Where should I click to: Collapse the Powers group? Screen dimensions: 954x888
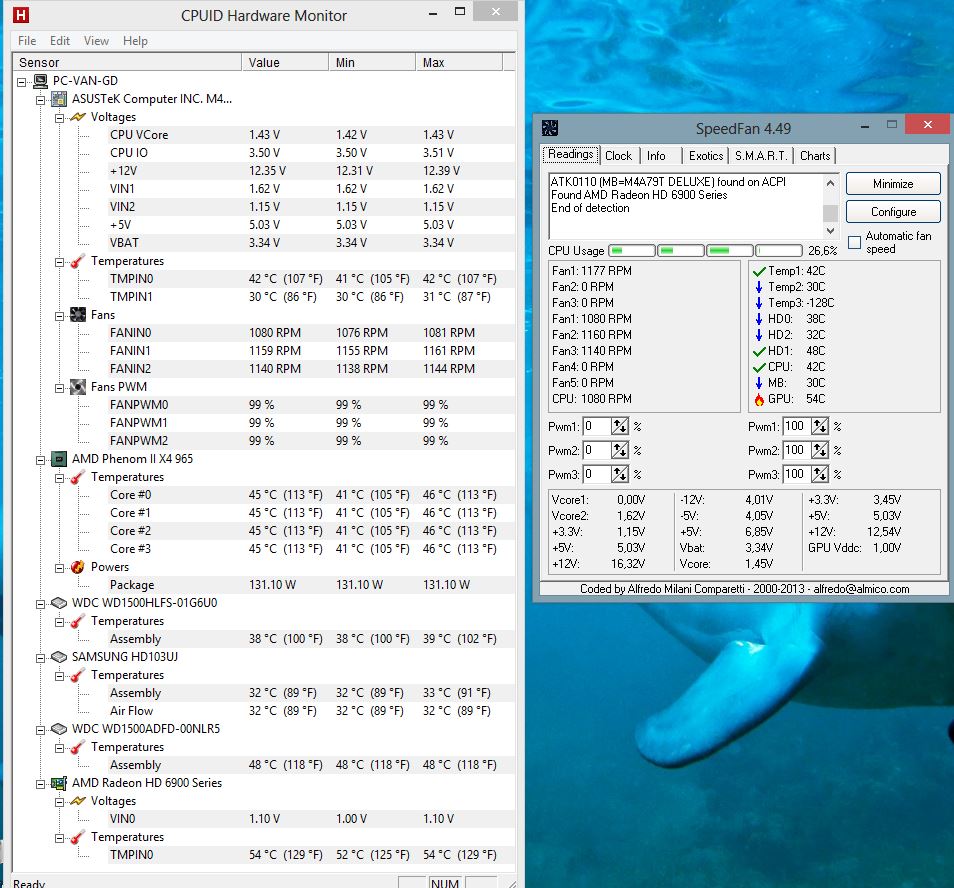[x=60, y=567]
